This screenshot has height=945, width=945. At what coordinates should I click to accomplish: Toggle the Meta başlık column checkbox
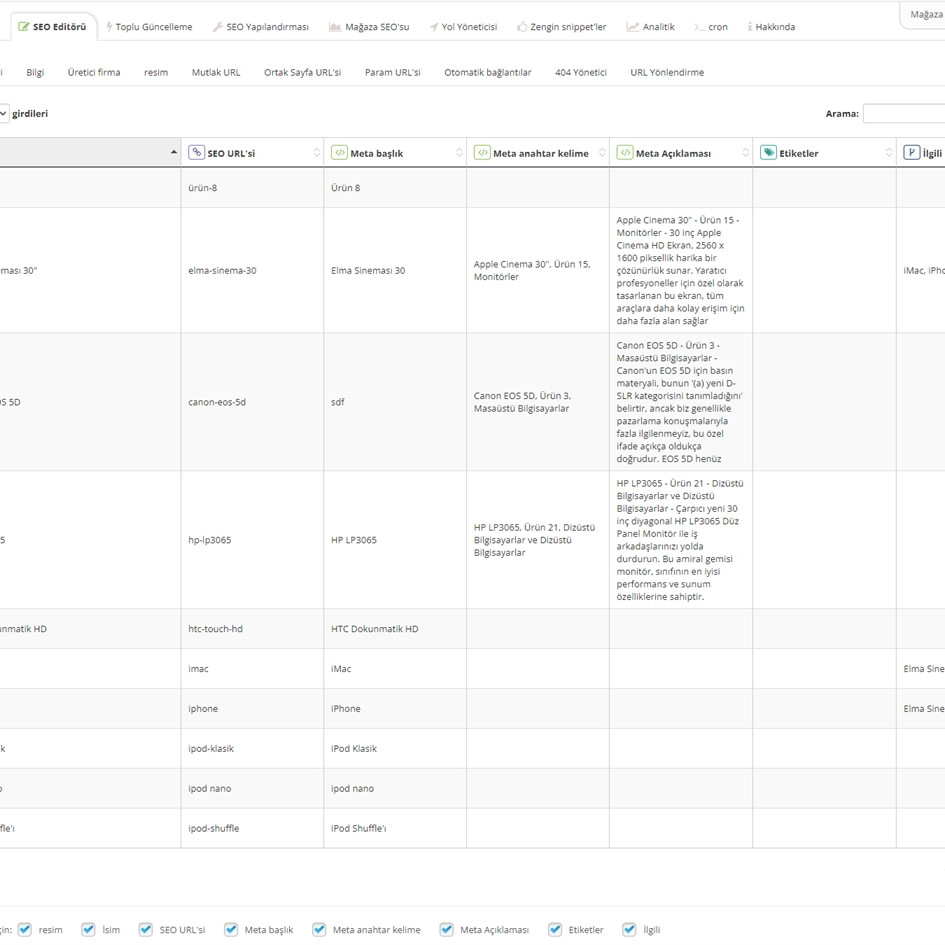pyautogui.click(x=231, y=929)
